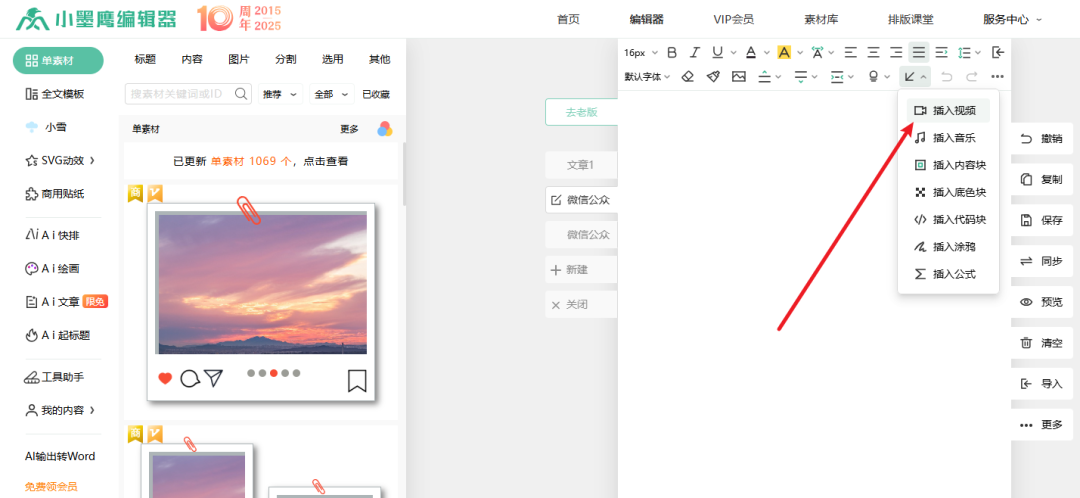
Task: Open 素材库 in top navigation
Action: point(821,19)
